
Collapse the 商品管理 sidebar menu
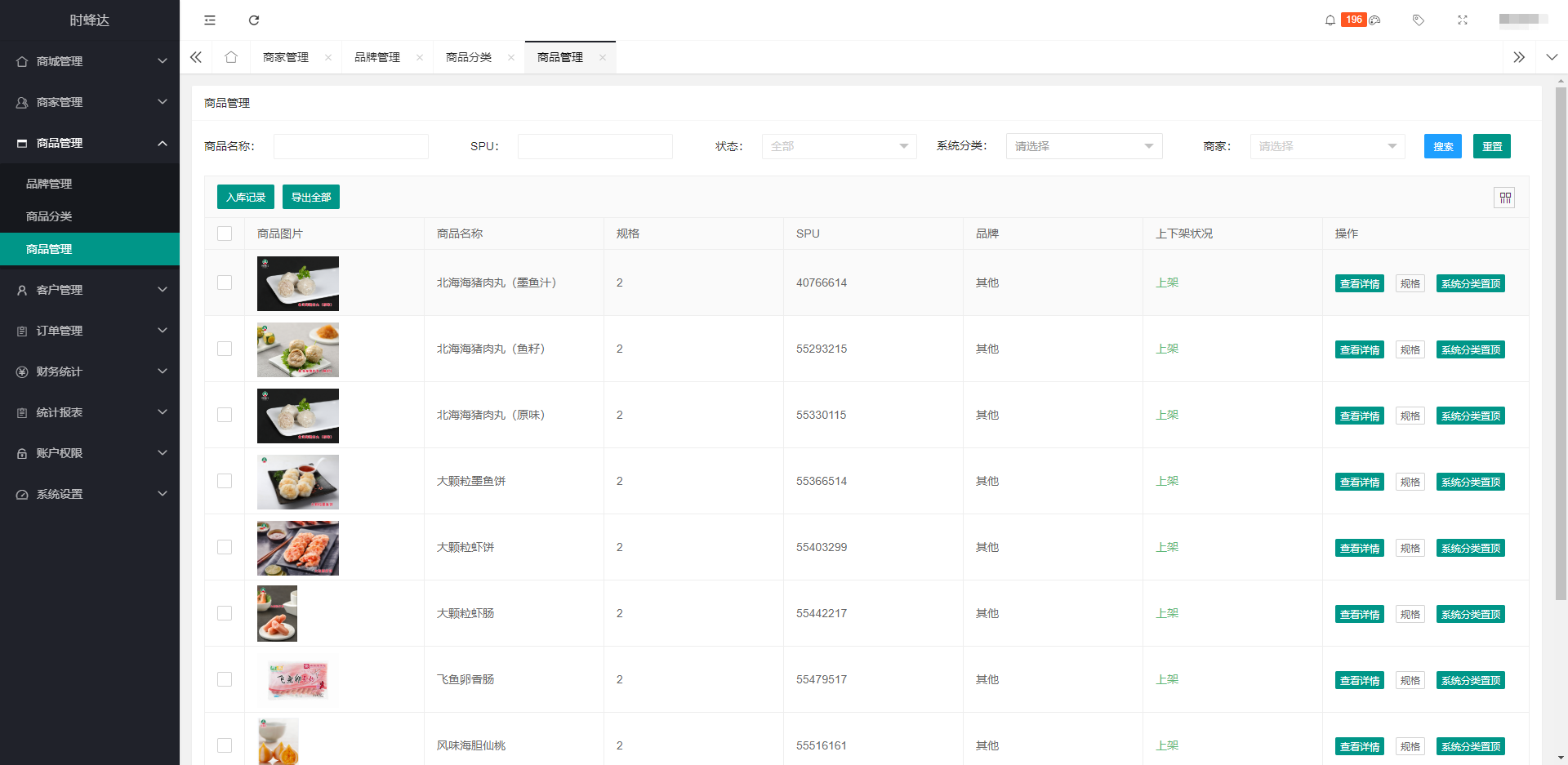click(90, 143)
